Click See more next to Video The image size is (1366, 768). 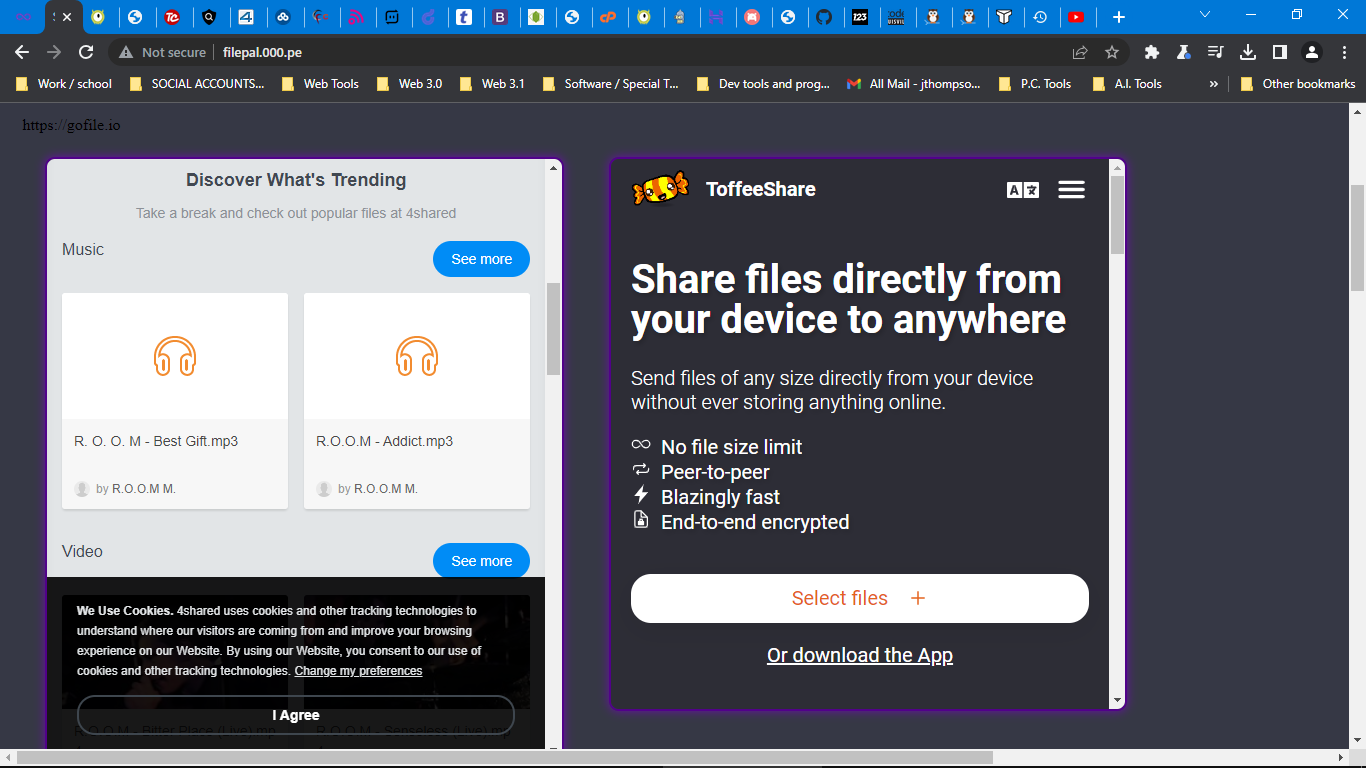pyautogui.click(x=481, y=561)
